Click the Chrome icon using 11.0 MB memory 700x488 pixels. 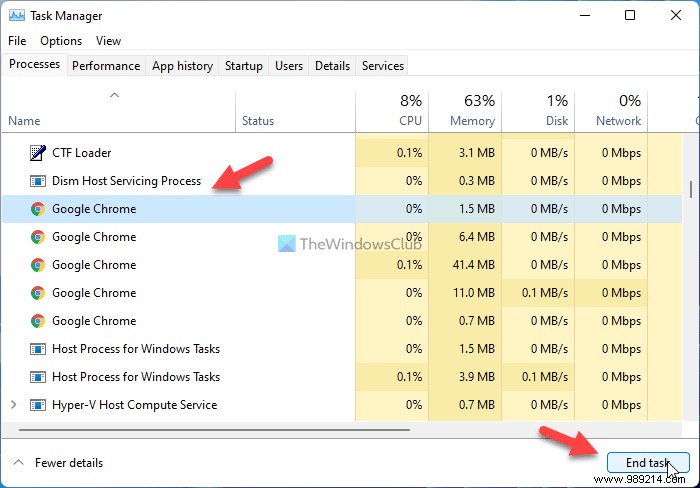tap(38, 293)
